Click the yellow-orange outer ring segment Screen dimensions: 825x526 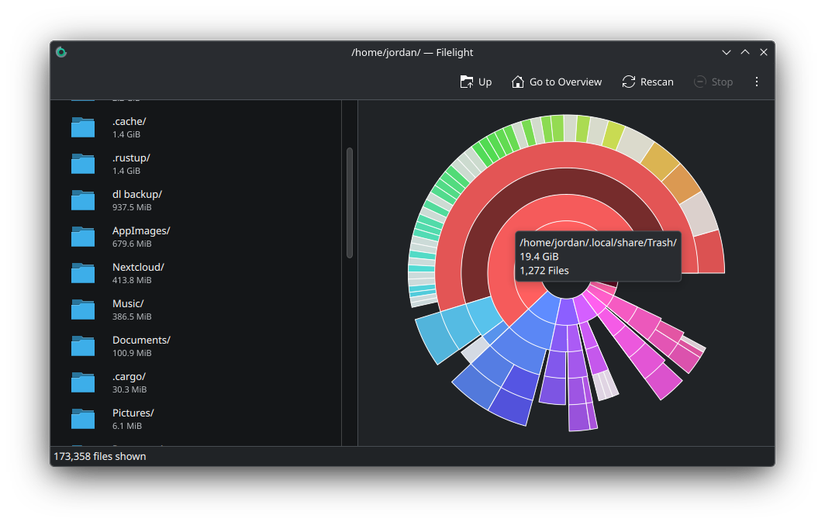click(658, 159)
